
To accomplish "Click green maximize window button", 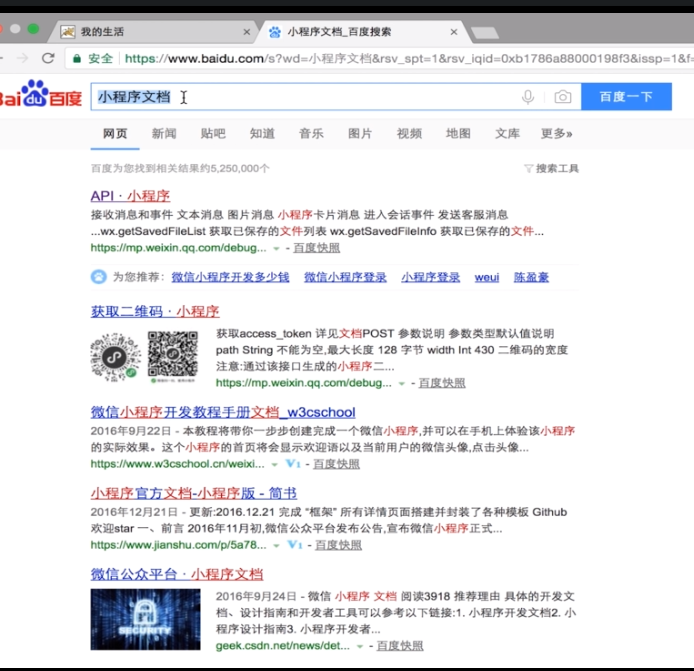I will tap(33, 29).
